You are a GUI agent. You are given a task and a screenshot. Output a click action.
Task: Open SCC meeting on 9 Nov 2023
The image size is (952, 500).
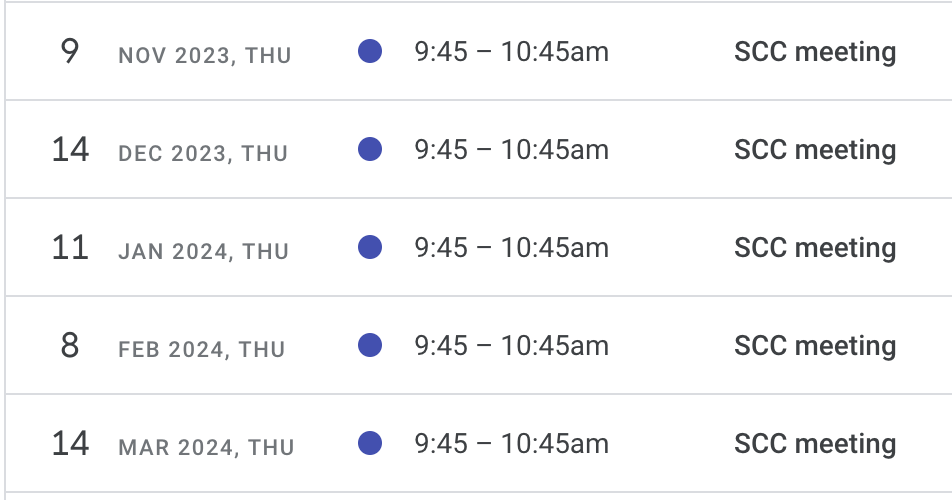815,52
